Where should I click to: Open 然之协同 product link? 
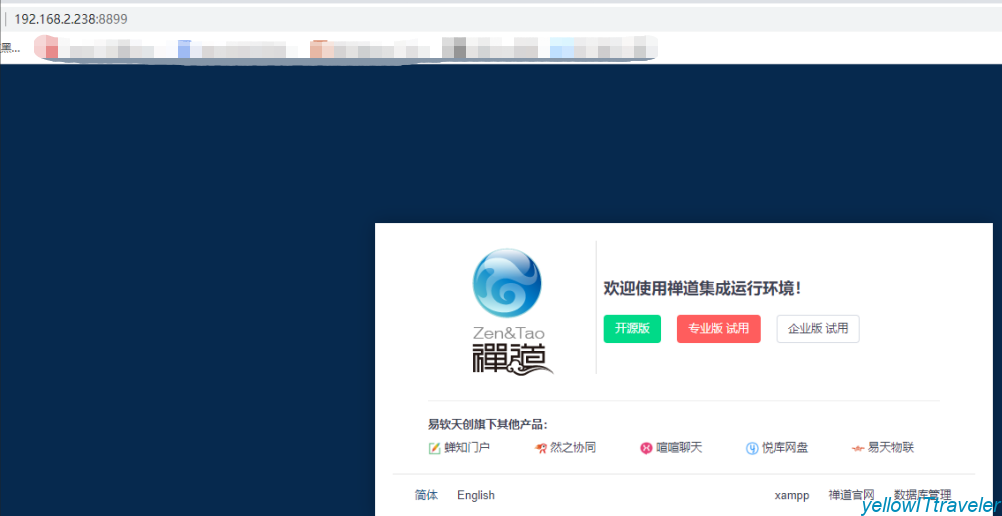(x=573, y=448)
